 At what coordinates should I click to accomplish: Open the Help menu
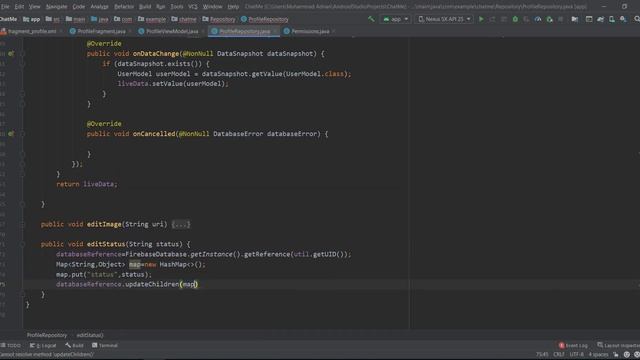pos(233,7)
